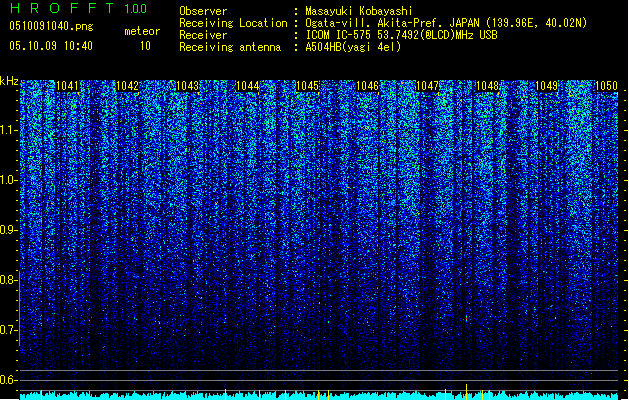Select the observer name Masayuki Kobayashi
Viewport: 629px width, 400px height.
(359, 11)
